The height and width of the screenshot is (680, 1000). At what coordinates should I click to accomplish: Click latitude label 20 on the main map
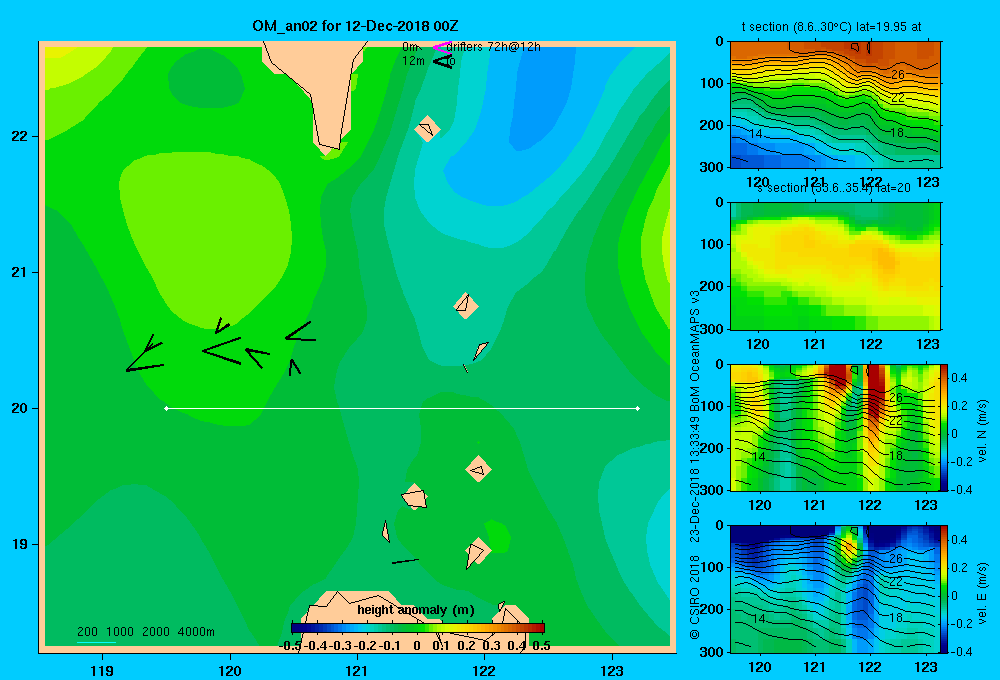(20, 408)
